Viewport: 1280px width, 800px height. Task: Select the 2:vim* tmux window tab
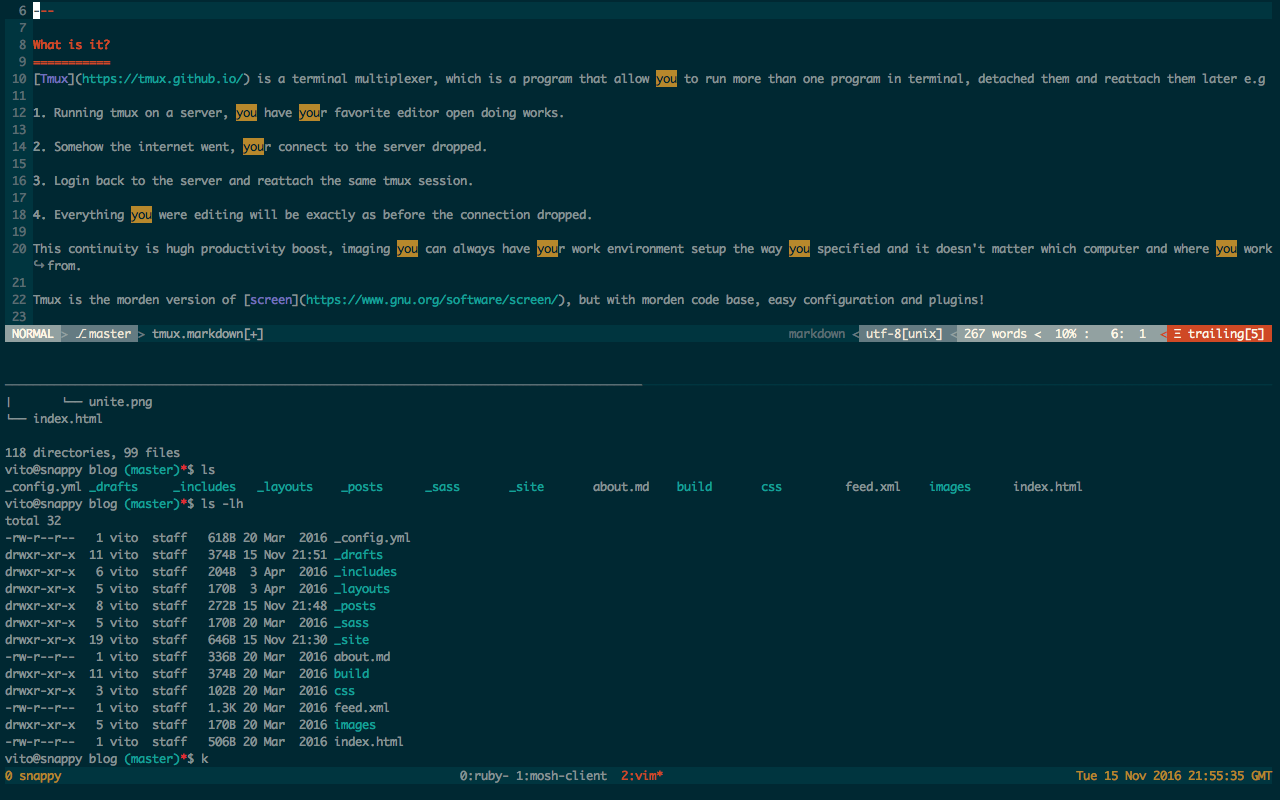point(642,776)
